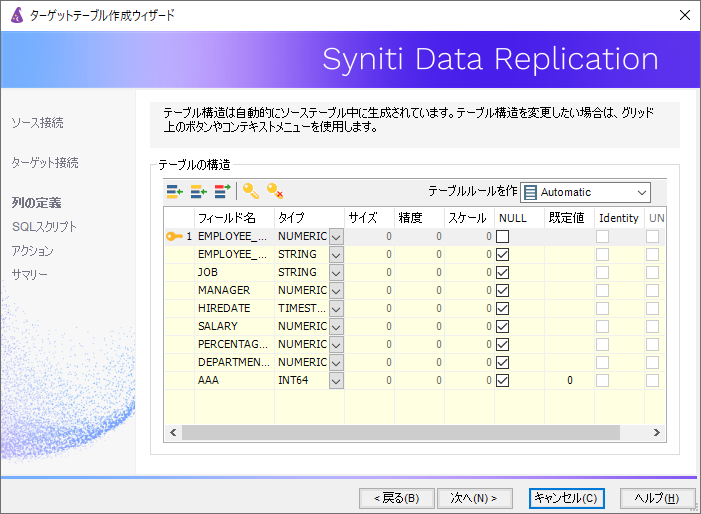Click the set primary key icon
701x514 pixels.
point(251,192)
